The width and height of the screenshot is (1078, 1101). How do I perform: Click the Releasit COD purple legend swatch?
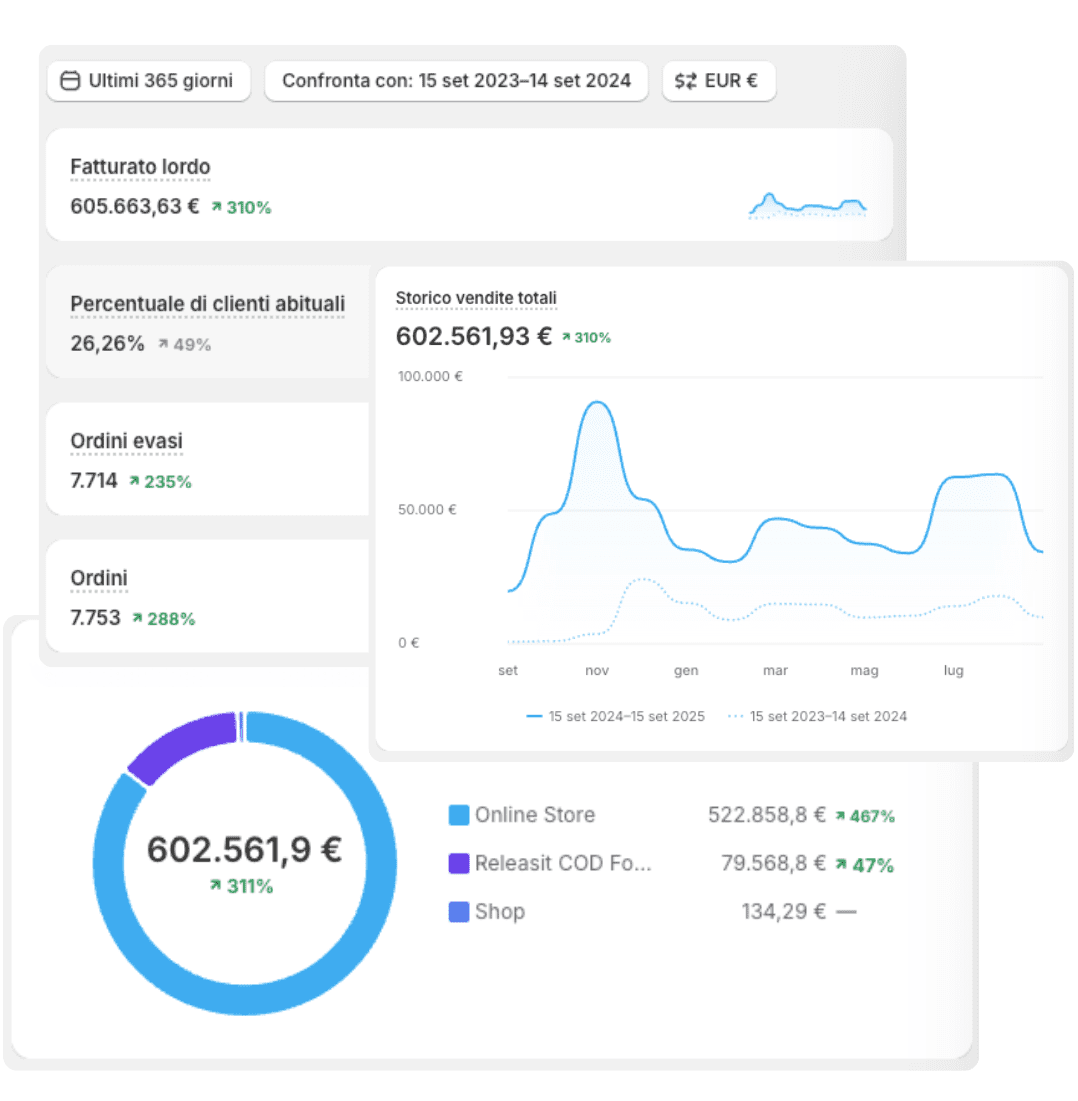point(459,864)
